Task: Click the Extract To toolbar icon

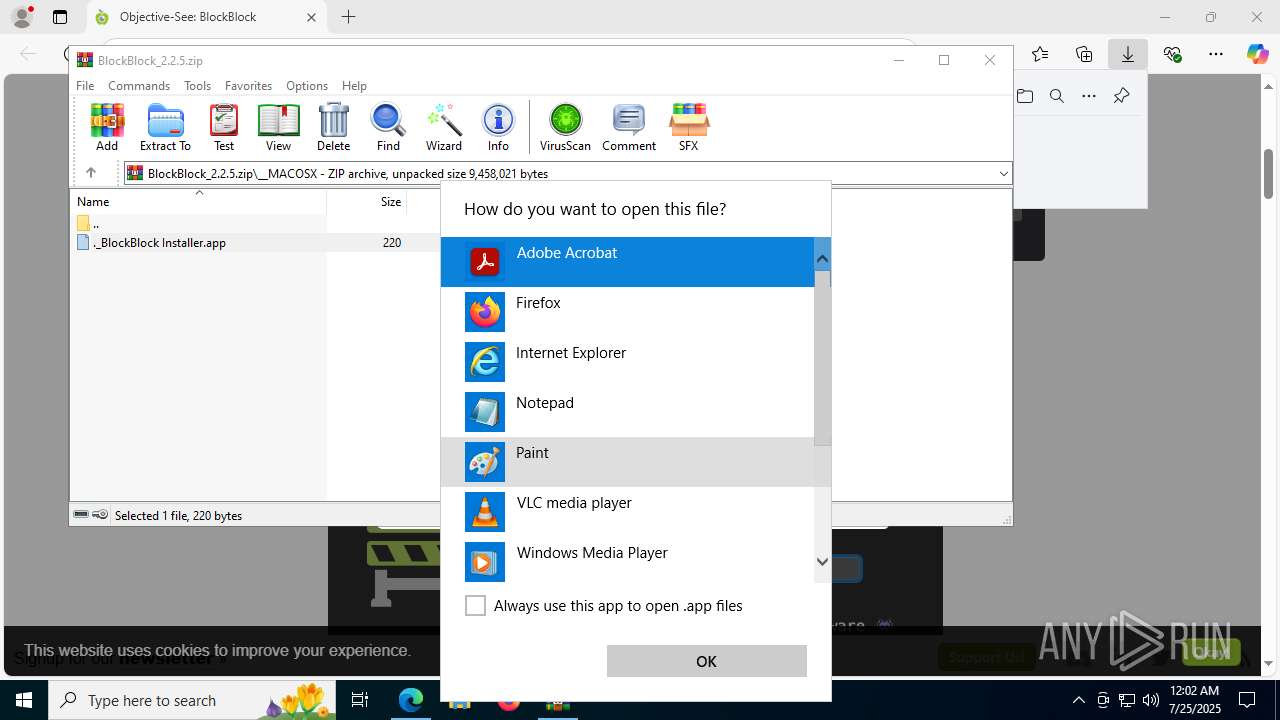Action: pos(165,127)
